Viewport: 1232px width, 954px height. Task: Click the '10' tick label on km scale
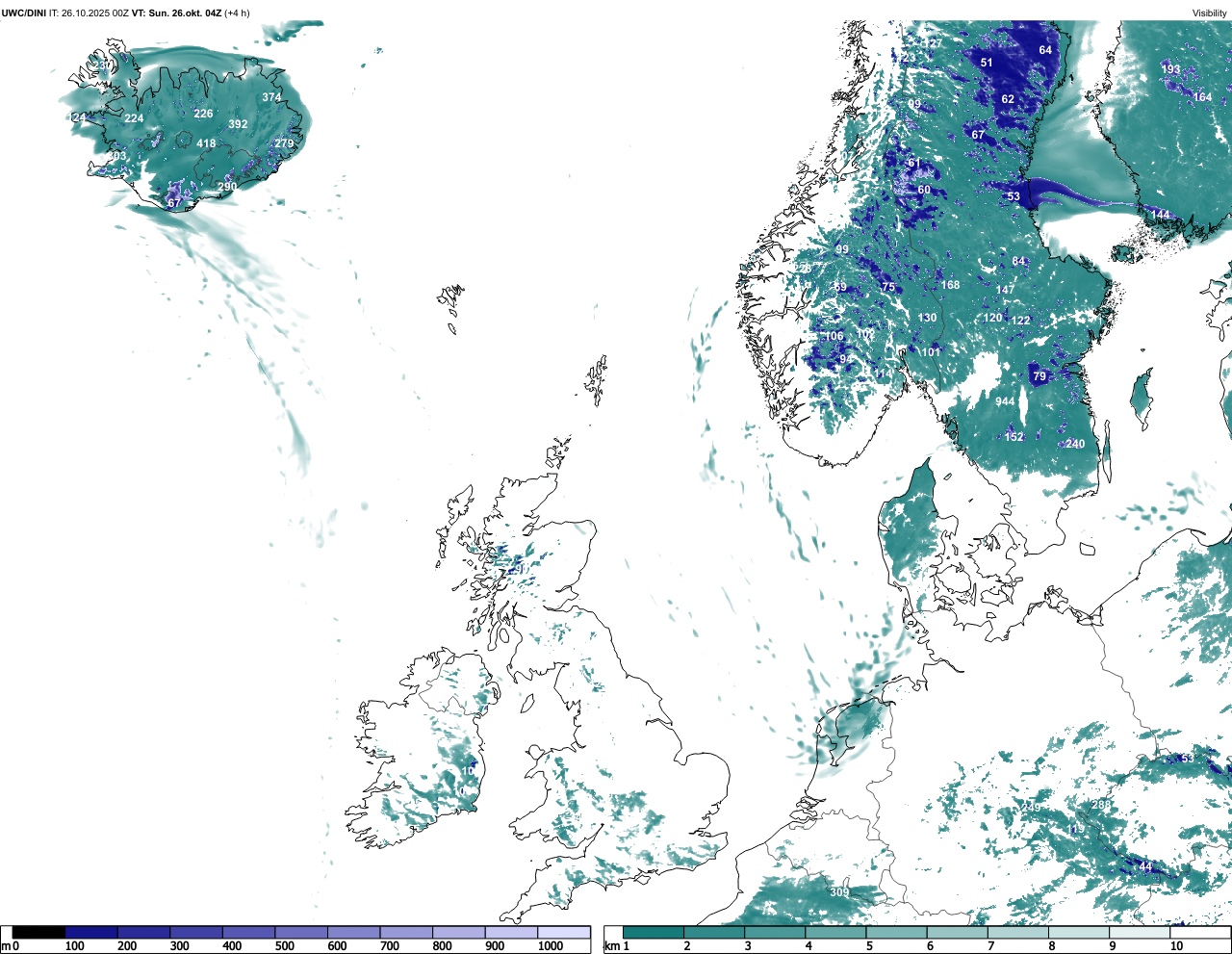pyautogui.click(x=1176, y=946)
